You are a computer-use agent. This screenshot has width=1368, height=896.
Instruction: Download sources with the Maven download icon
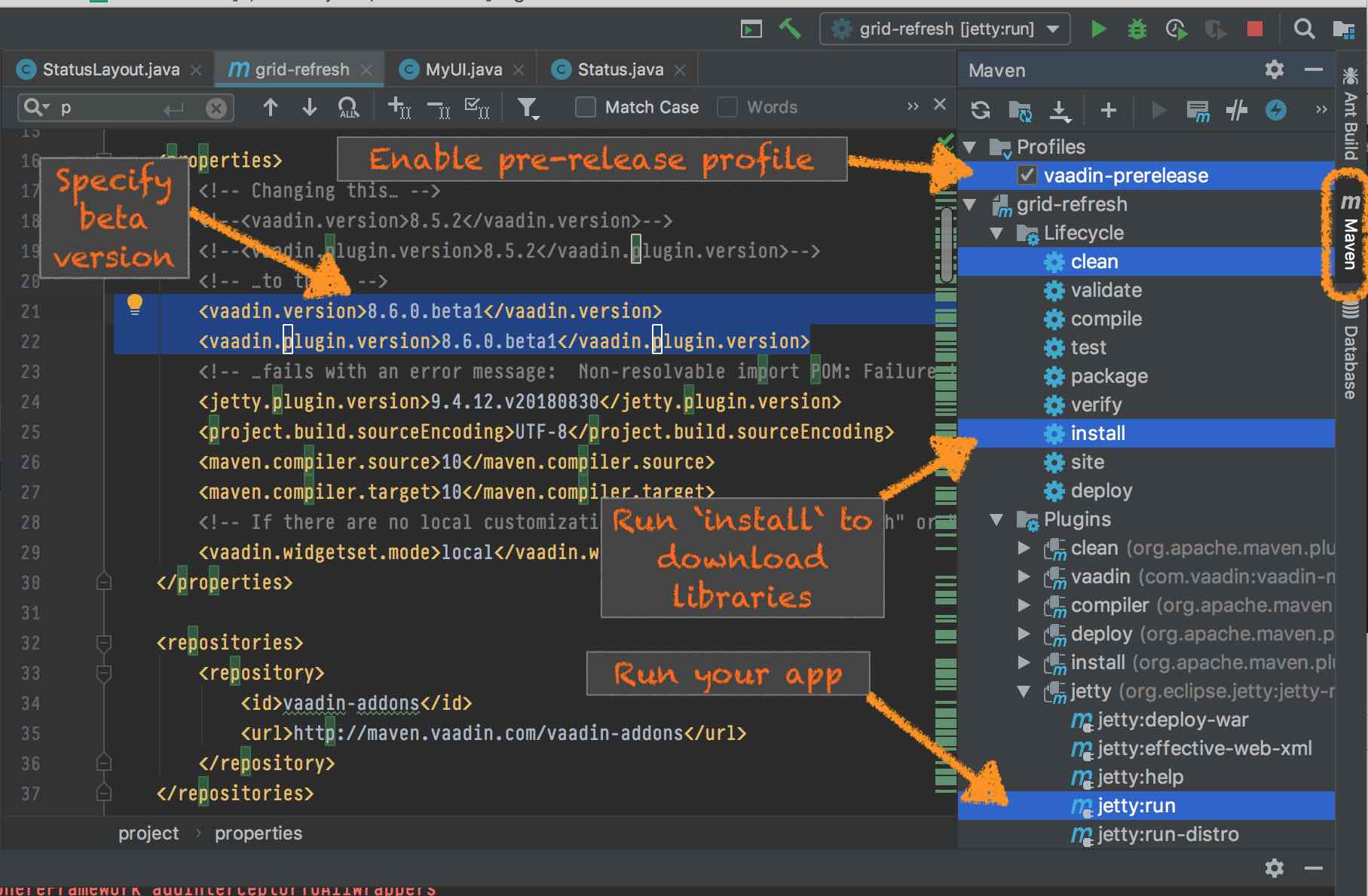[1060, 111]
